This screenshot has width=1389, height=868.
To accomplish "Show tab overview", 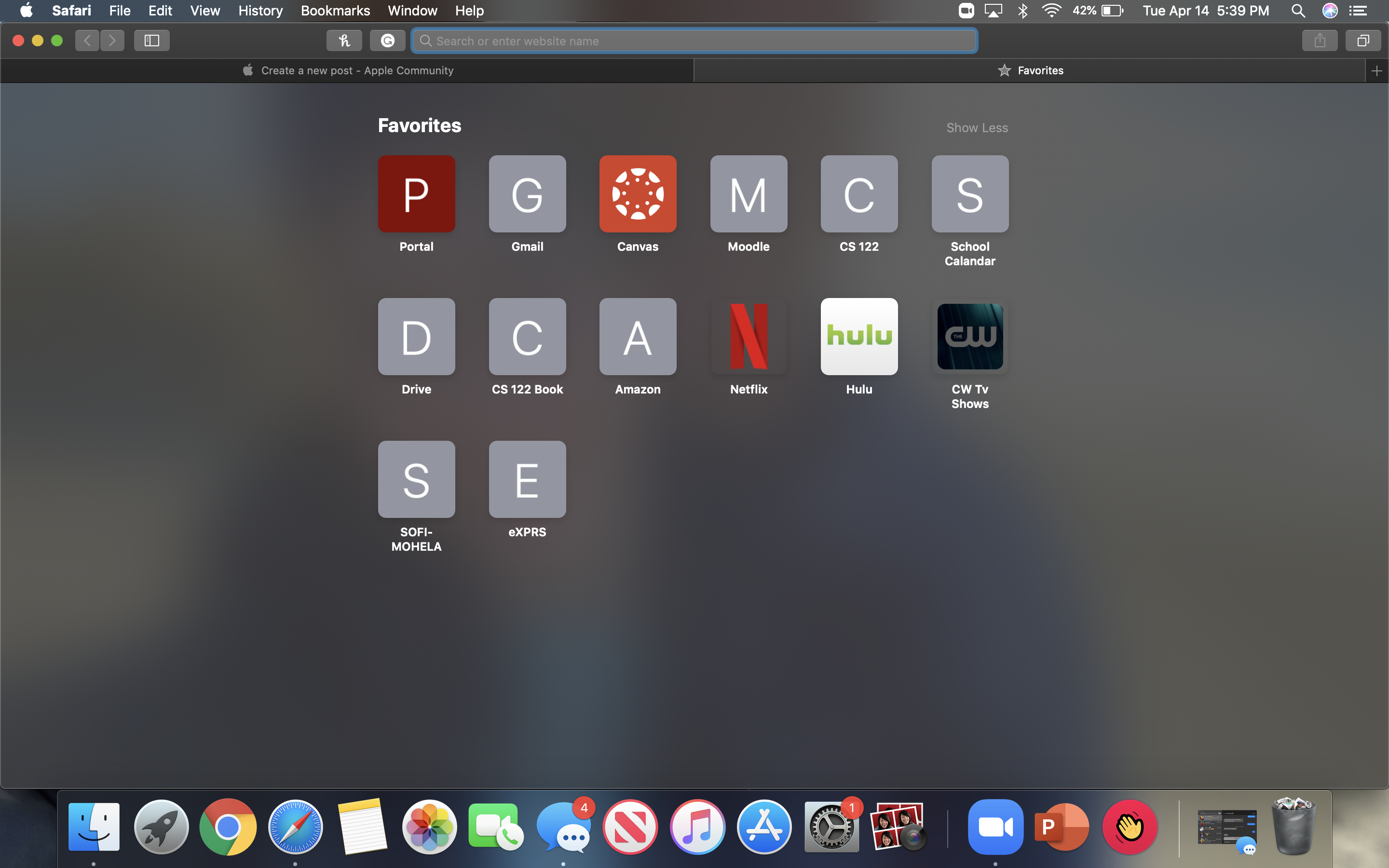I will click(1362, 41).
